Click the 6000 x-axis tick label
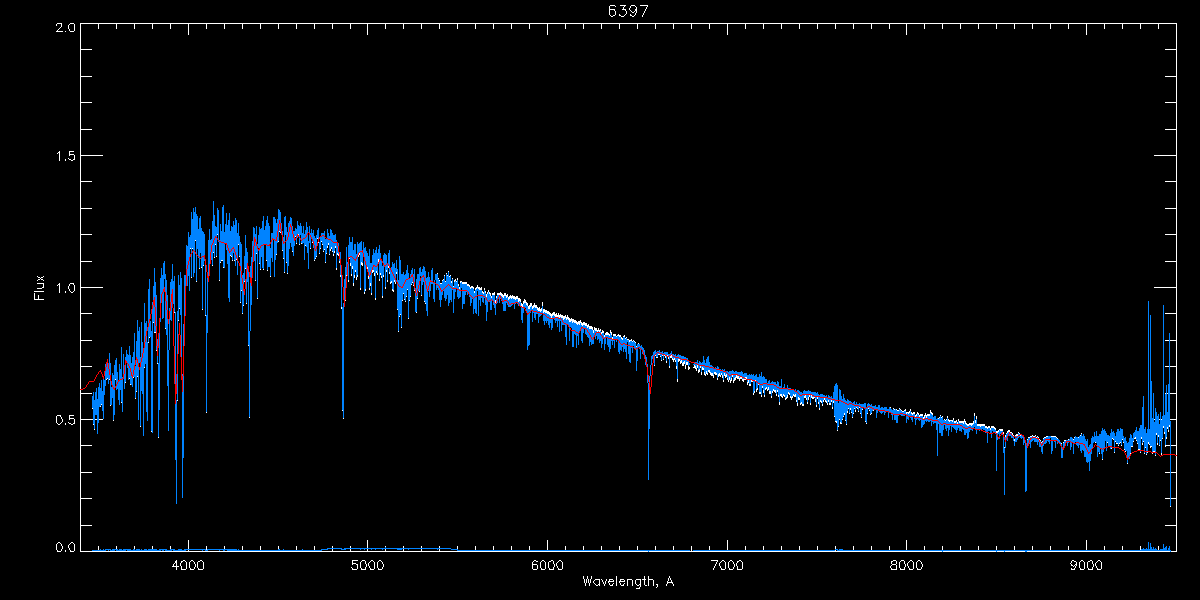 coord(548,564)
